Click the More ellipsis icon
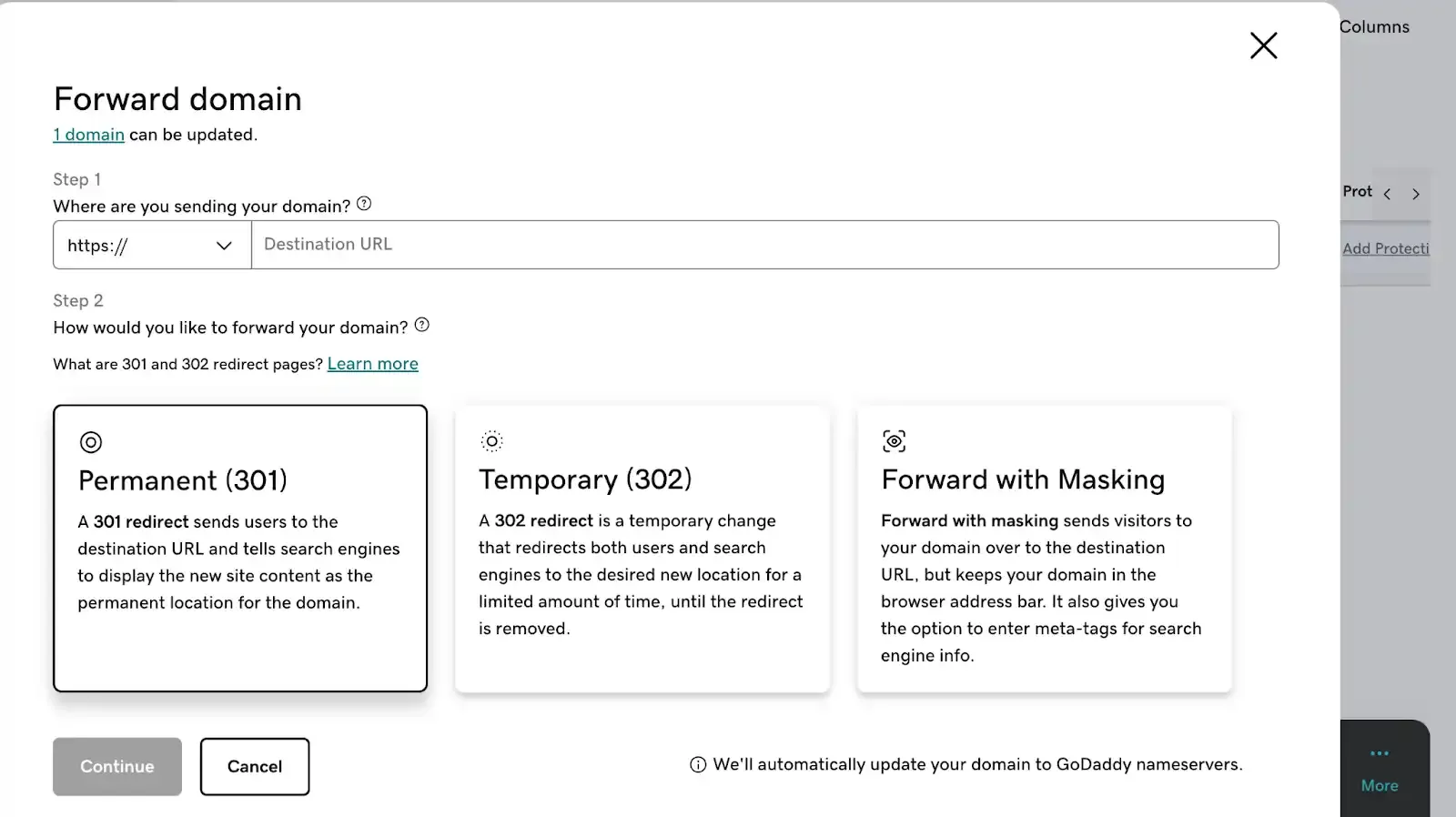The width and height of the screenshot is (1456, 817). click(1378, 752)
